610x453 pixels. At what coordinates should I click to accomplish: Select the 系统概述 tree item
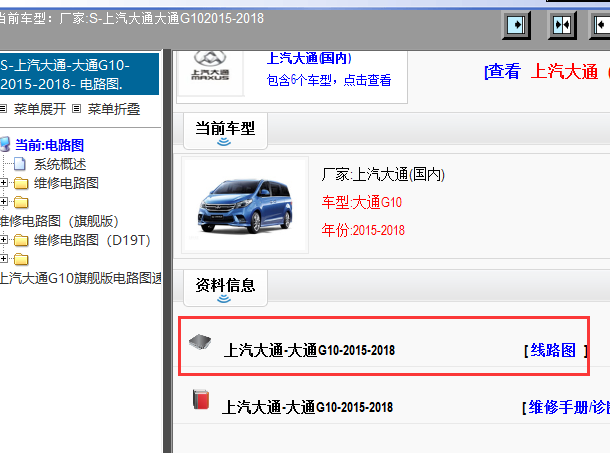[60, 164]
